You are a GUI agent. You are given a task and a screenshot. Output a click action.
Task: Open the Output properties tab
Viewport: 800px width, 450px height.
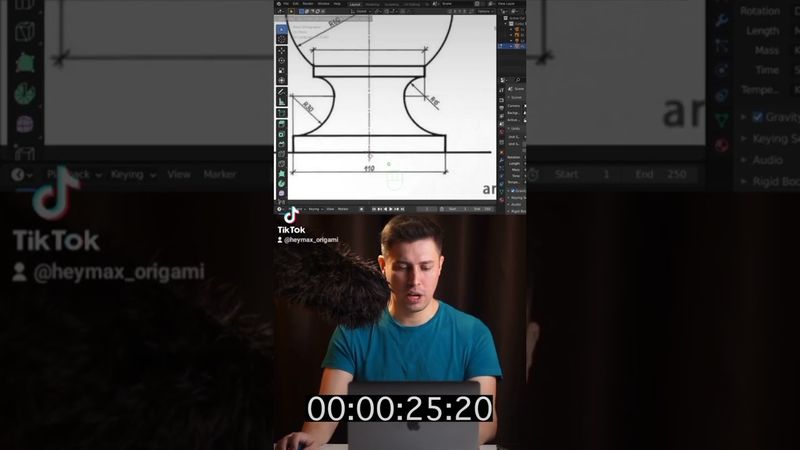point(502,108)
